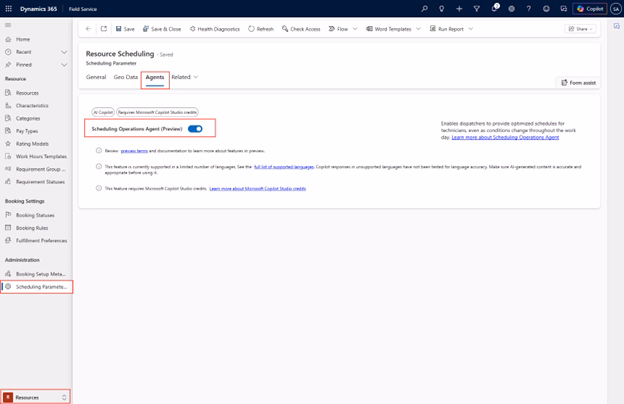Click Save in command bar

pos(125,29)
